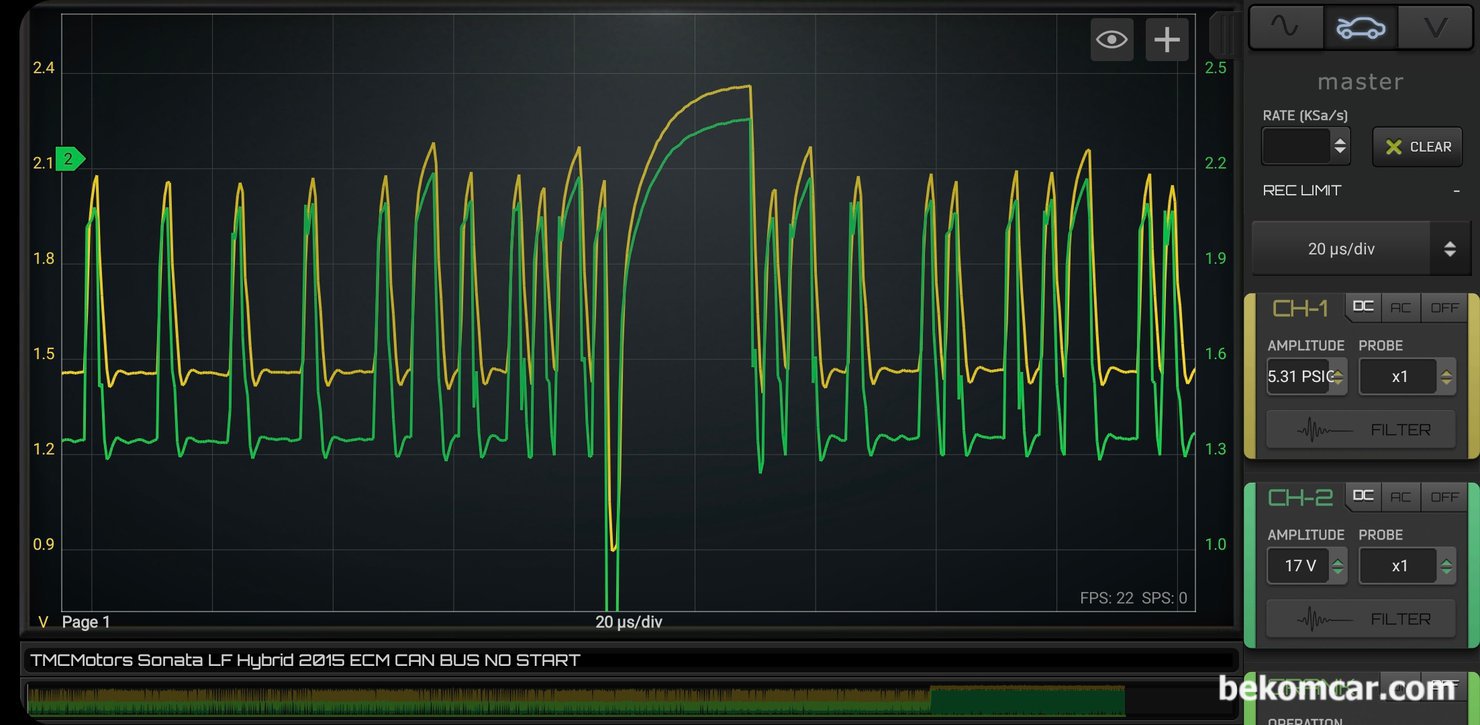Expand CH-1 amplitude 5.31 PSIG selector
This screenshot has width=1480, height=725.
tap(1307, 377)
